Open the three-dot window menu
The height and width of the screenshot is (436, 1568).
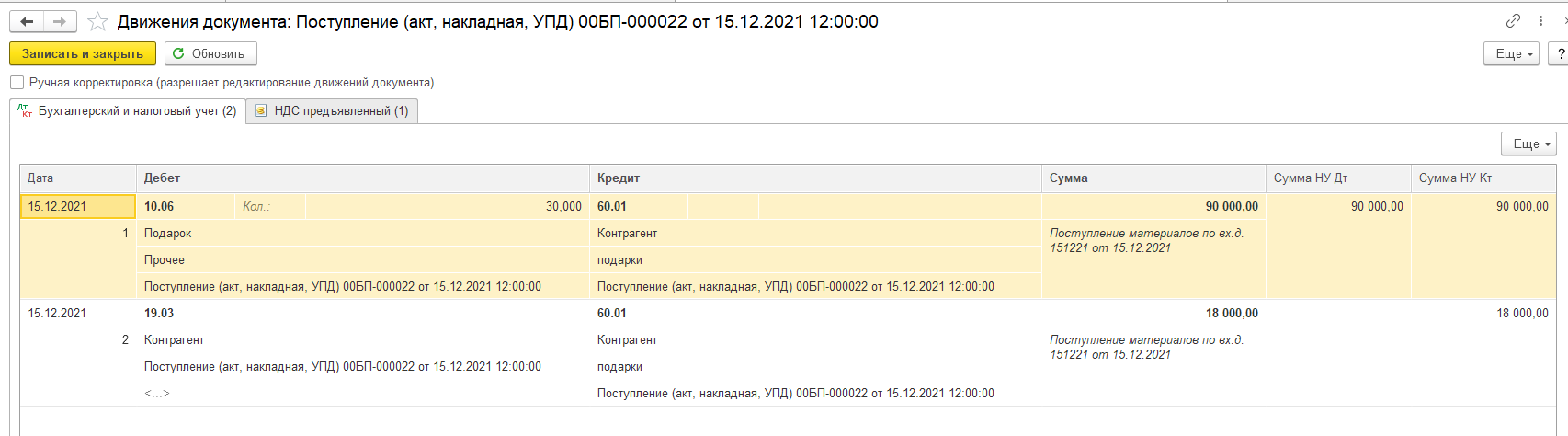click(1541, 20)
